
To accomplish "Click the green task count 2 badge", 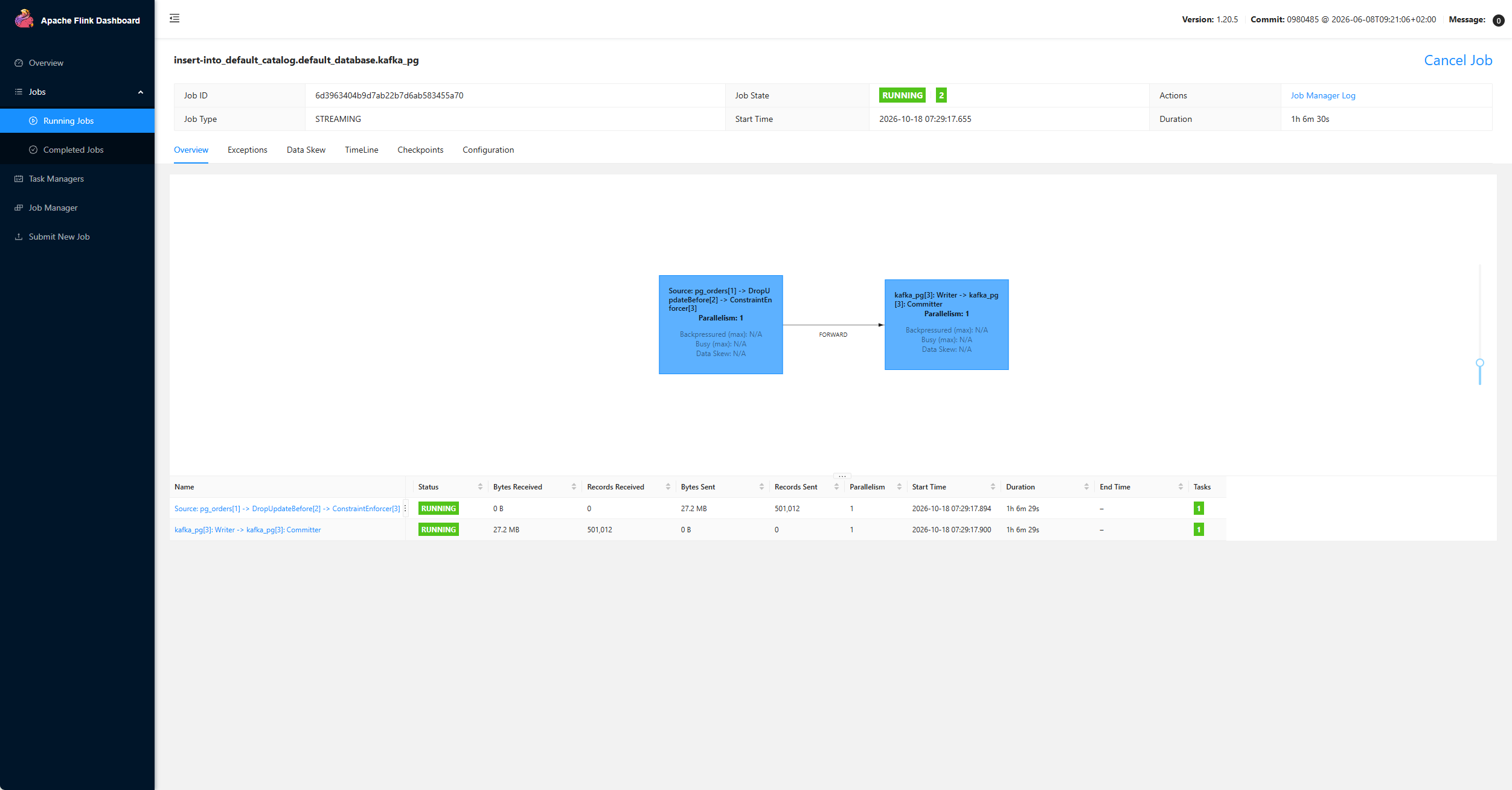I will tap(941, 95).
